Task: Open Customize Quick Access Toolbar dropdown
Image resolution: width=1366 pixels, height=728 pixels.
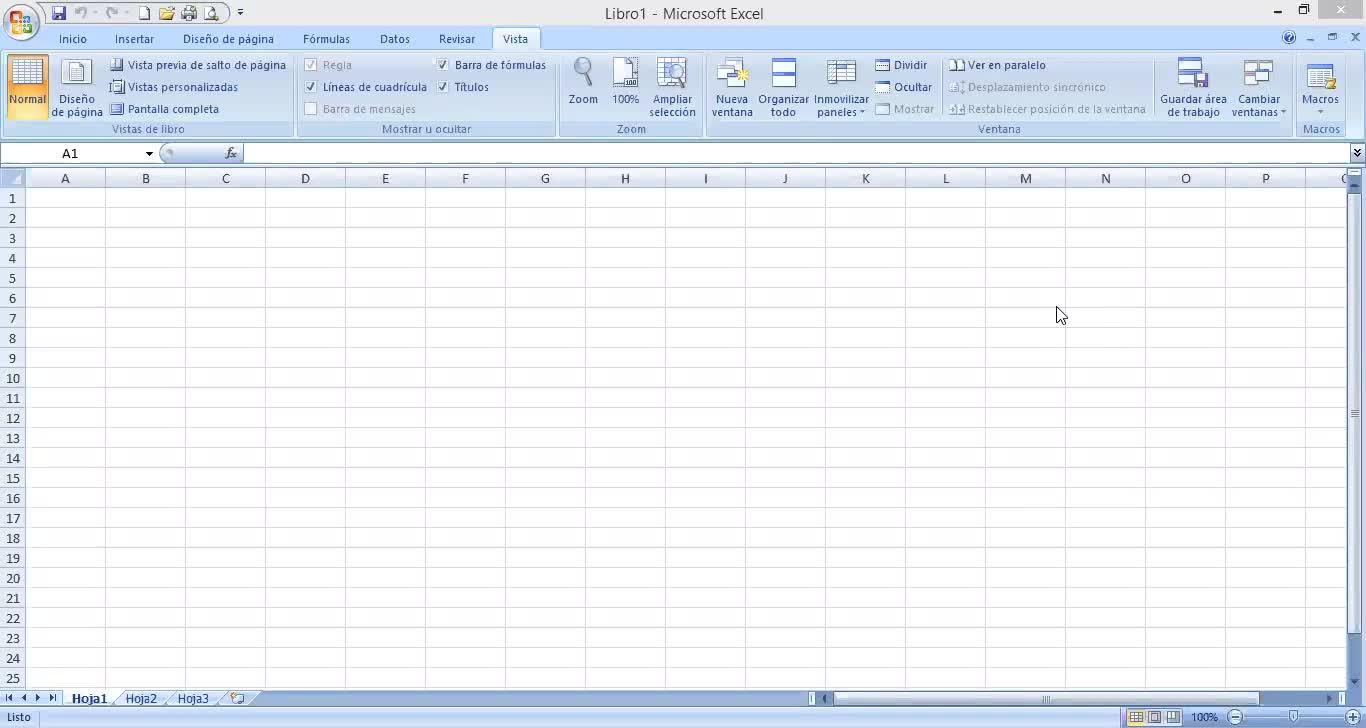Action: pyautogui.click(x=240, y=13)
